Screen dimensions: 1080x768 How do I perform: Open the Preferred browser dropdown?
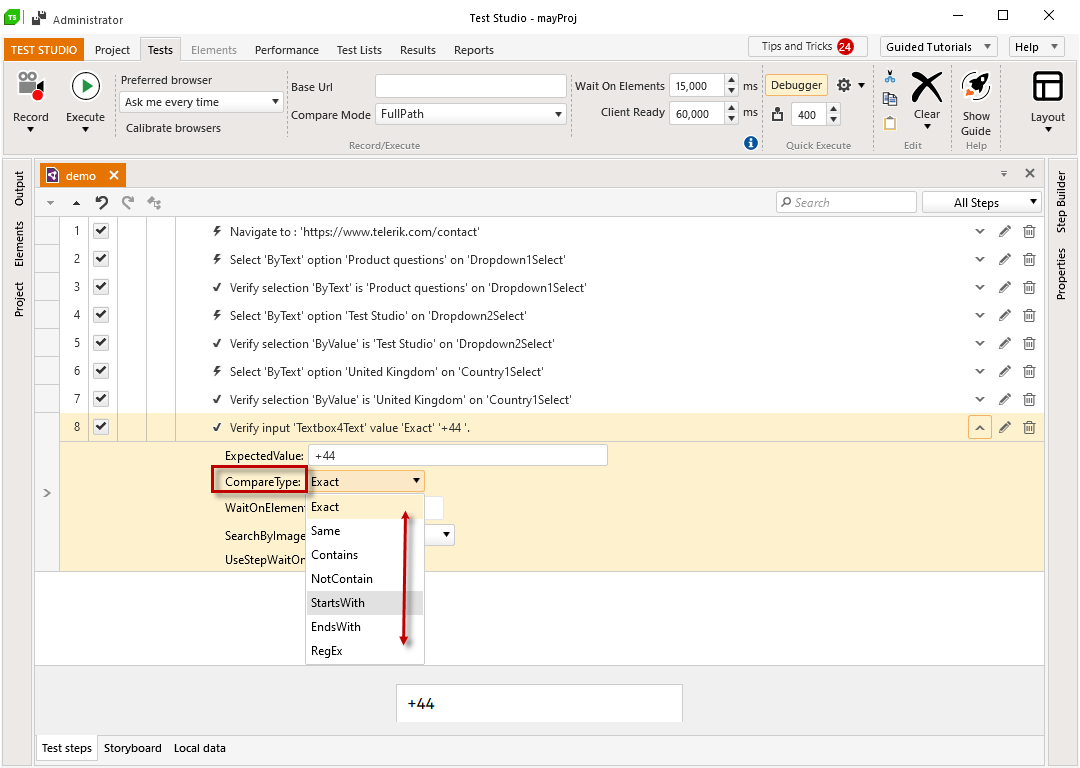click(201, 102)
